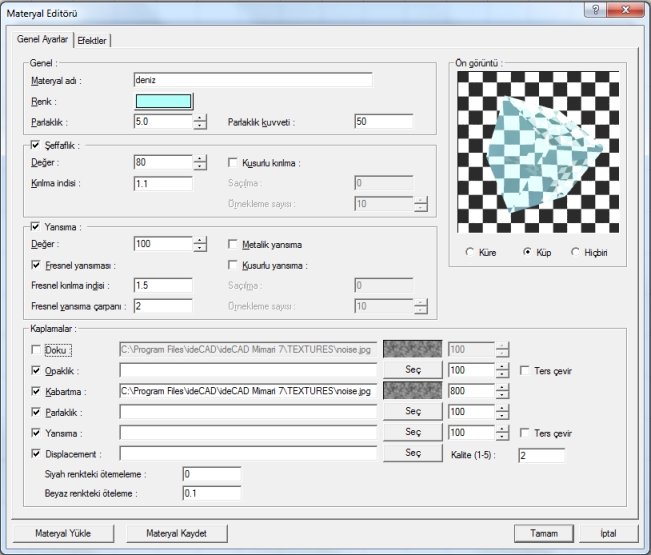651x555 pixels.
Task: Click the Doku noise texture thumbnail
Action: [413, 349]
